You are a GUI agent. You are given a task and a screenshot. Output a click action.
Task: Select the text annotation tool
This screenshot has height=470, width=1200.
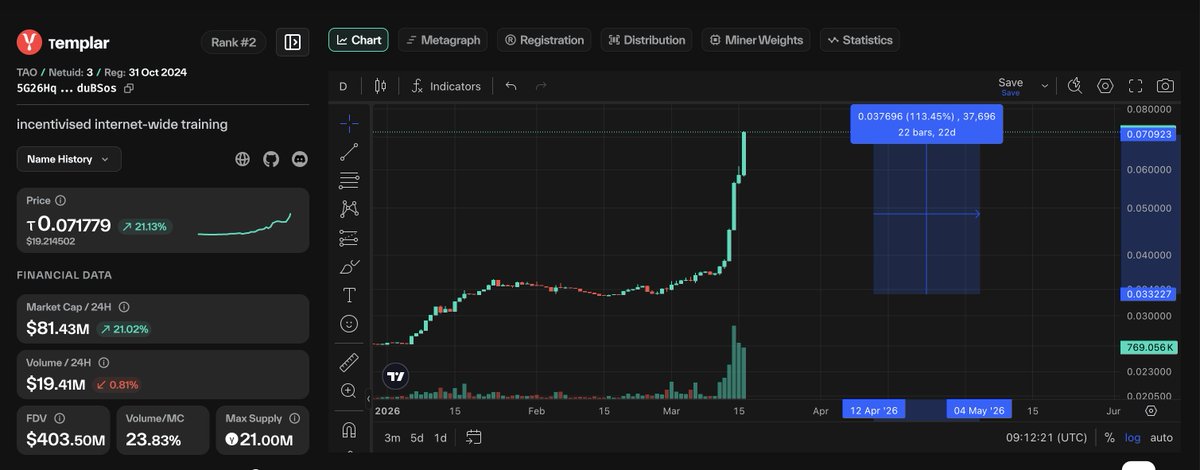coord(349,295)
